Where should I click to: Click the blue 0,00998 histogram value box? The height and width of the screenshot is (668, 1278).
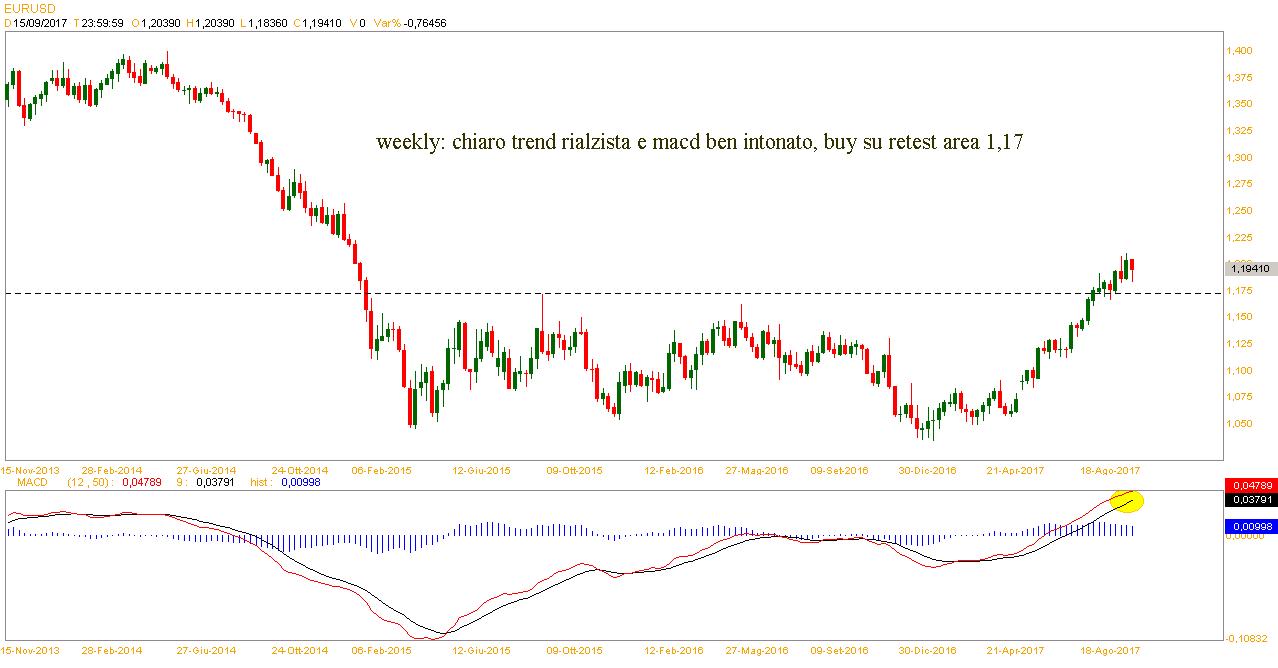[1249, 525]
